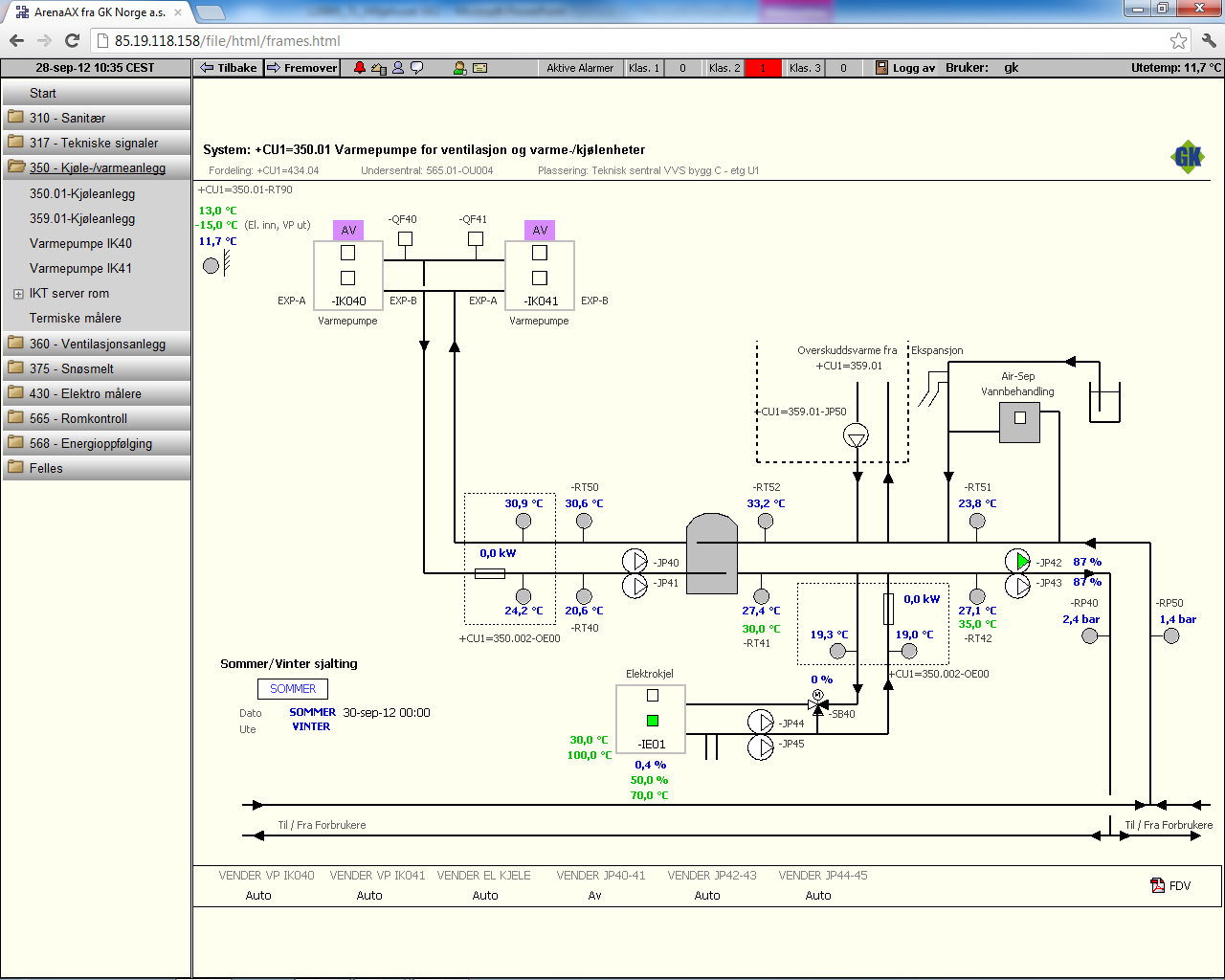Open Varmepumpe IK40 menu entry

[x=80, y=243]
